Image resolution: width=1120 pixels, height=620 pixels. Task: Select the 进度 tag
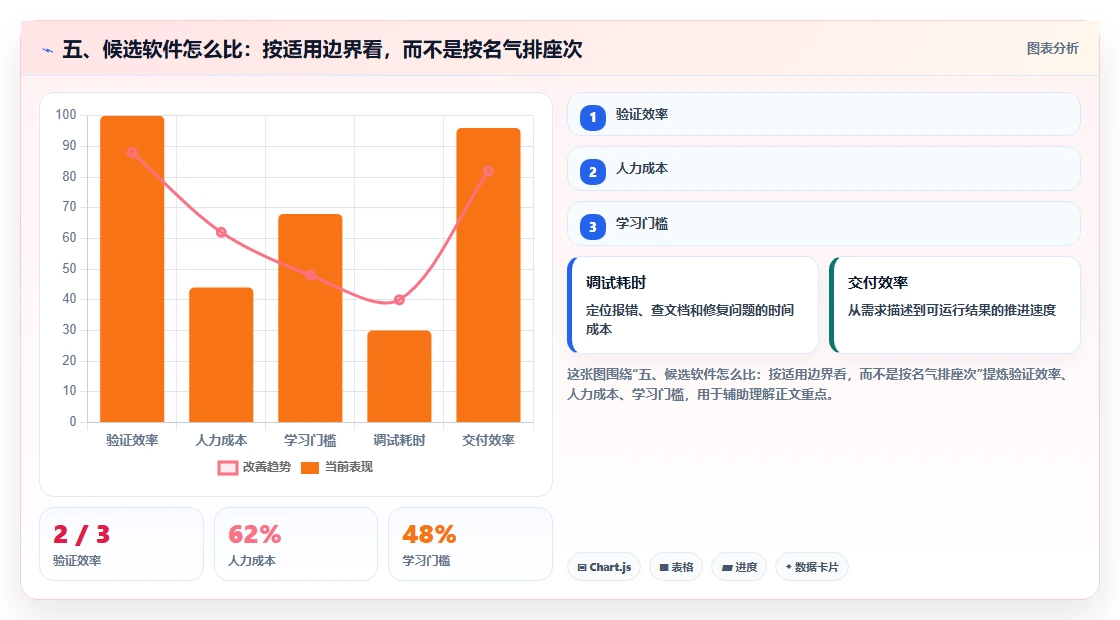tap(739, 567)
